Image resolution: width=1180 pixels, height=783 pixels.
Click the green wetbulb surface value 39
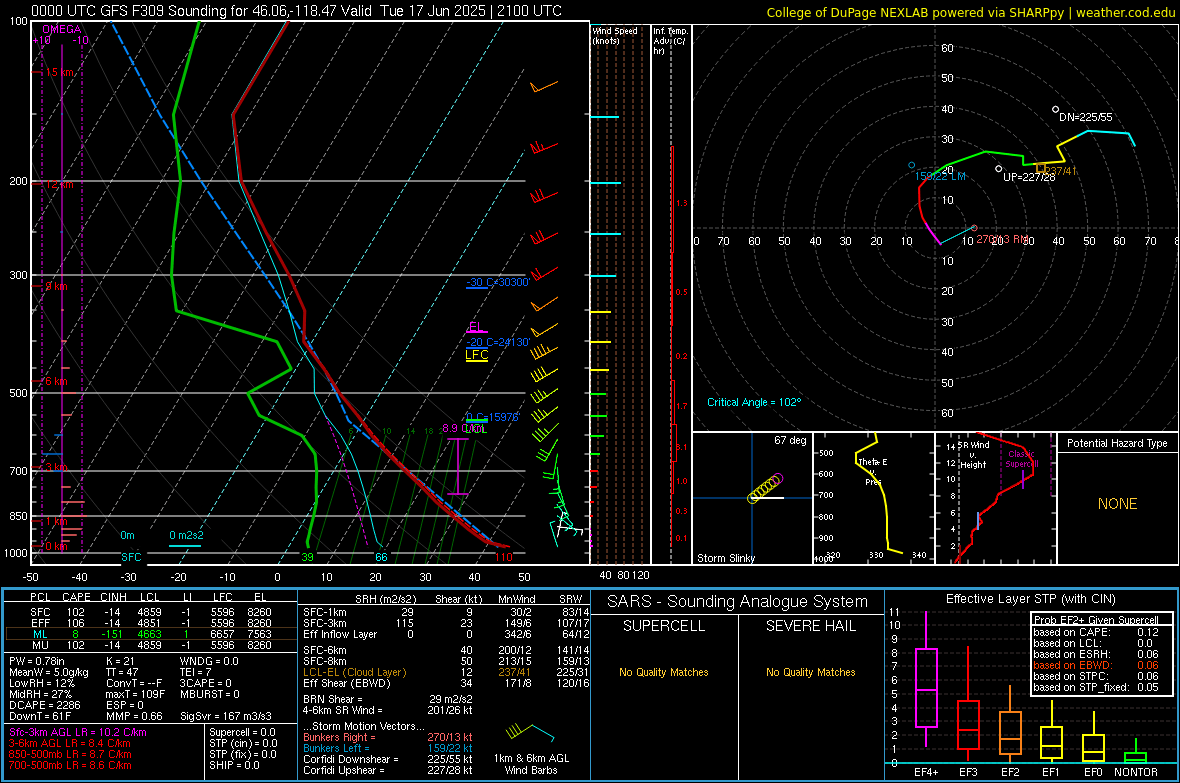[x=307, y=557]
